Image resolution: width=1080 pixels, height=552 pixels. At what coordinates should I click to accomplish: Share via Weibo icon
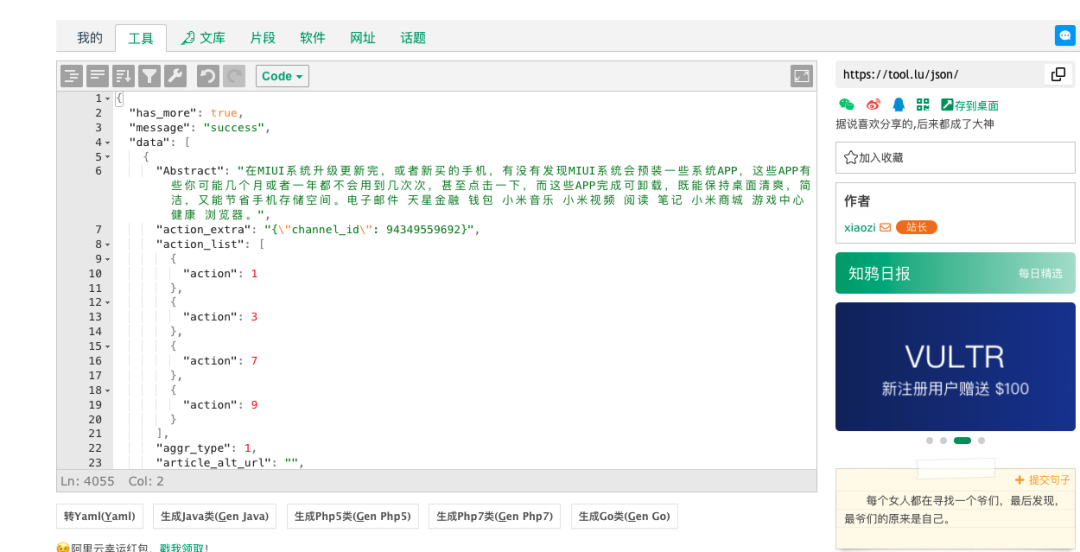coord(873,105)
